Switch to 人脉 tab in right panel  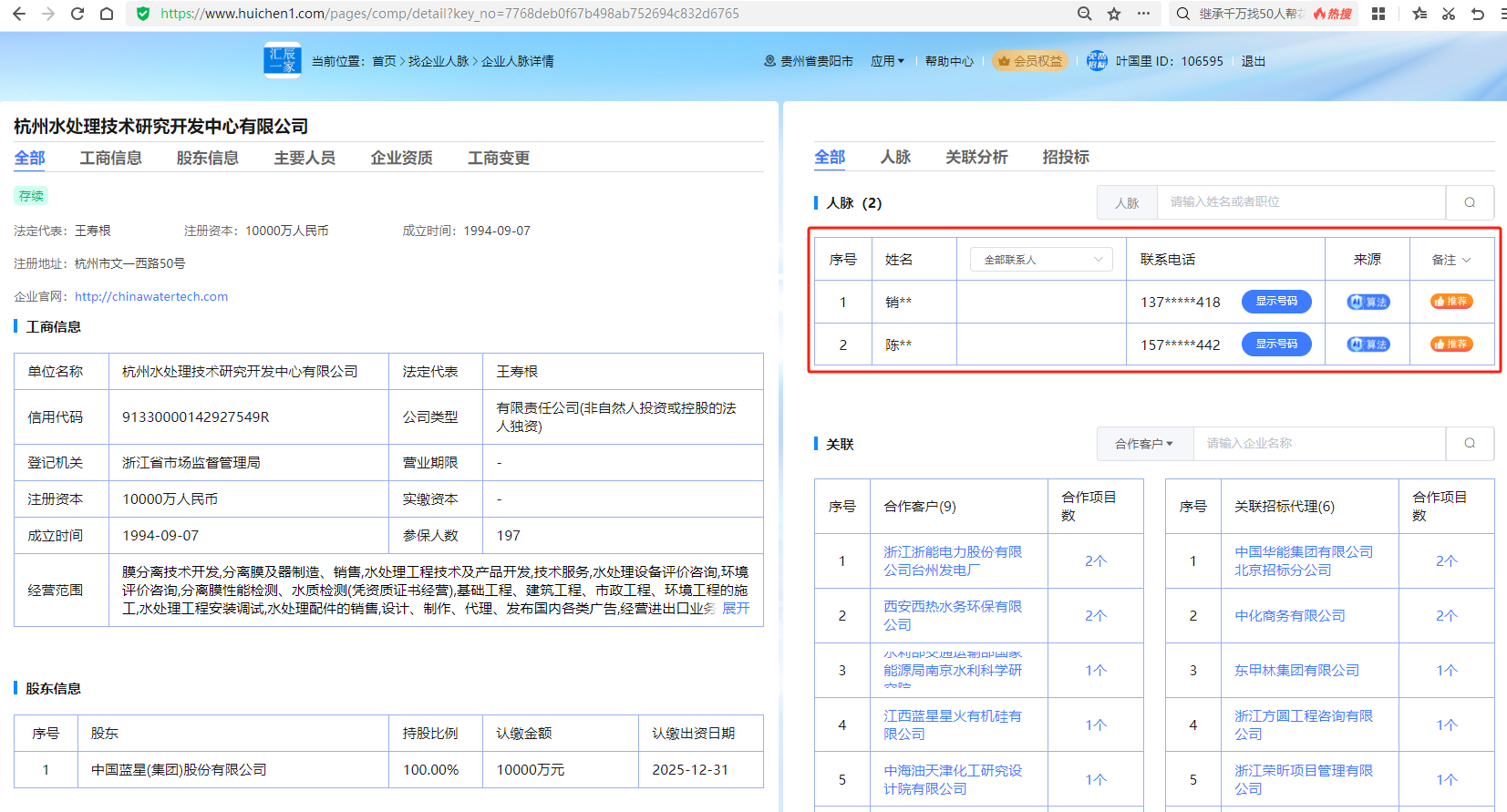pos(895,158)
